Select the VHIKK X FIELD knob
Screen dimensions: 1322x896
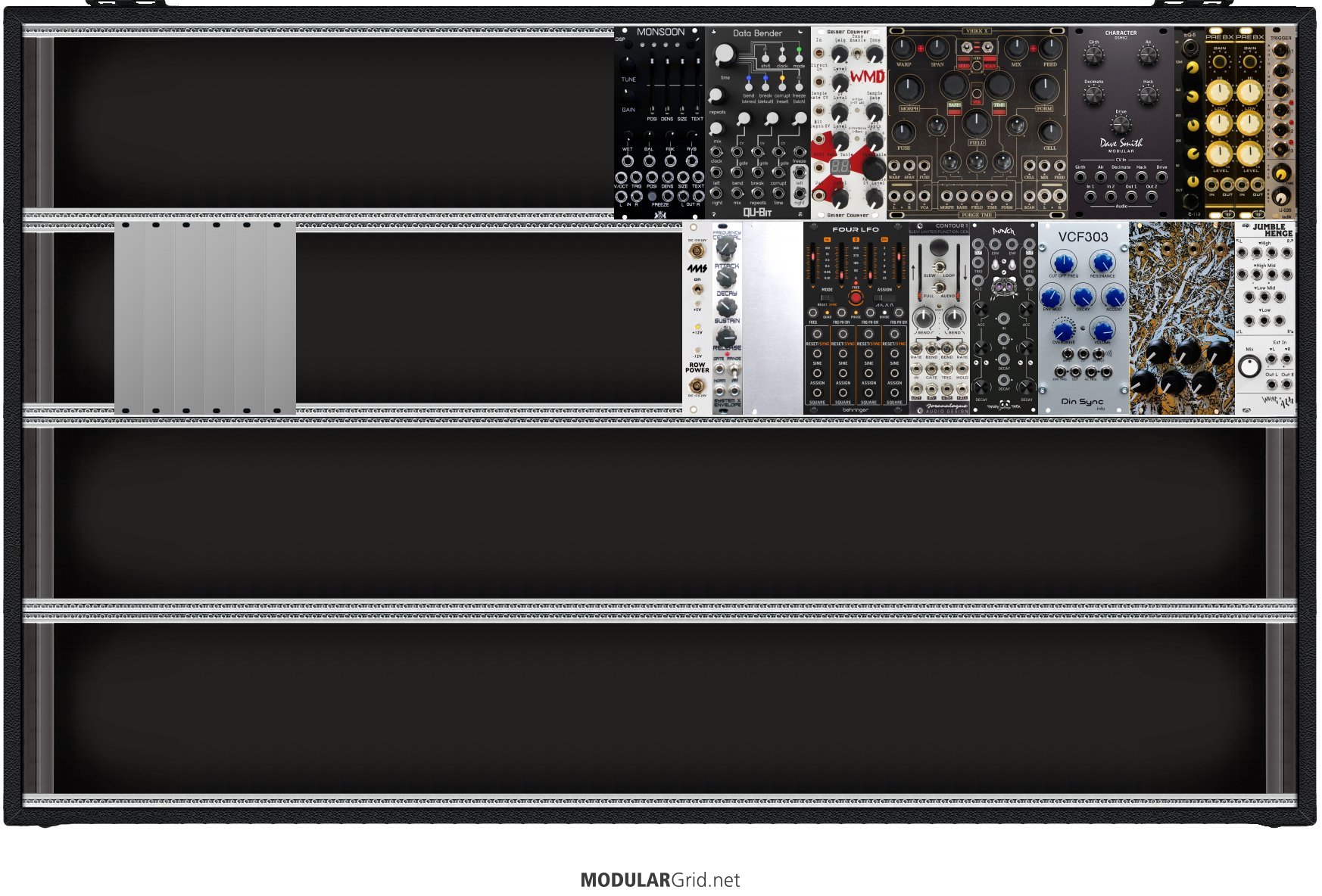[x=977, y=123]
